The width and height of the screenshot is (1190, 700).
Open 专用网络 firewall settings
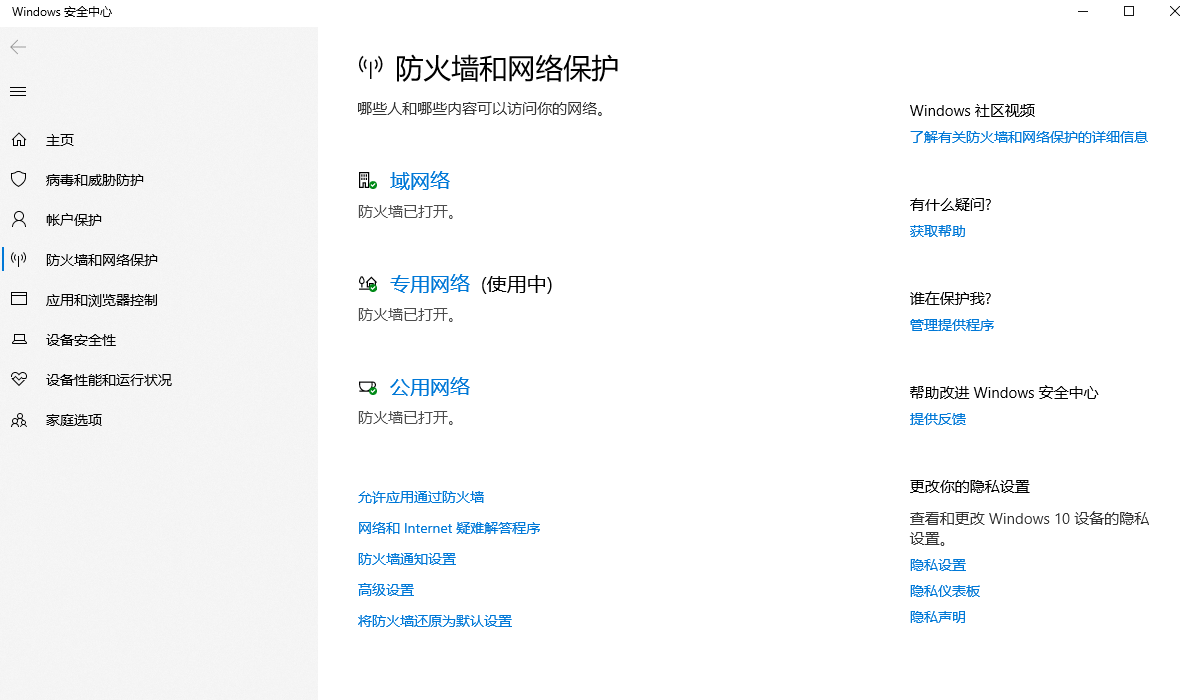[430, 284]
